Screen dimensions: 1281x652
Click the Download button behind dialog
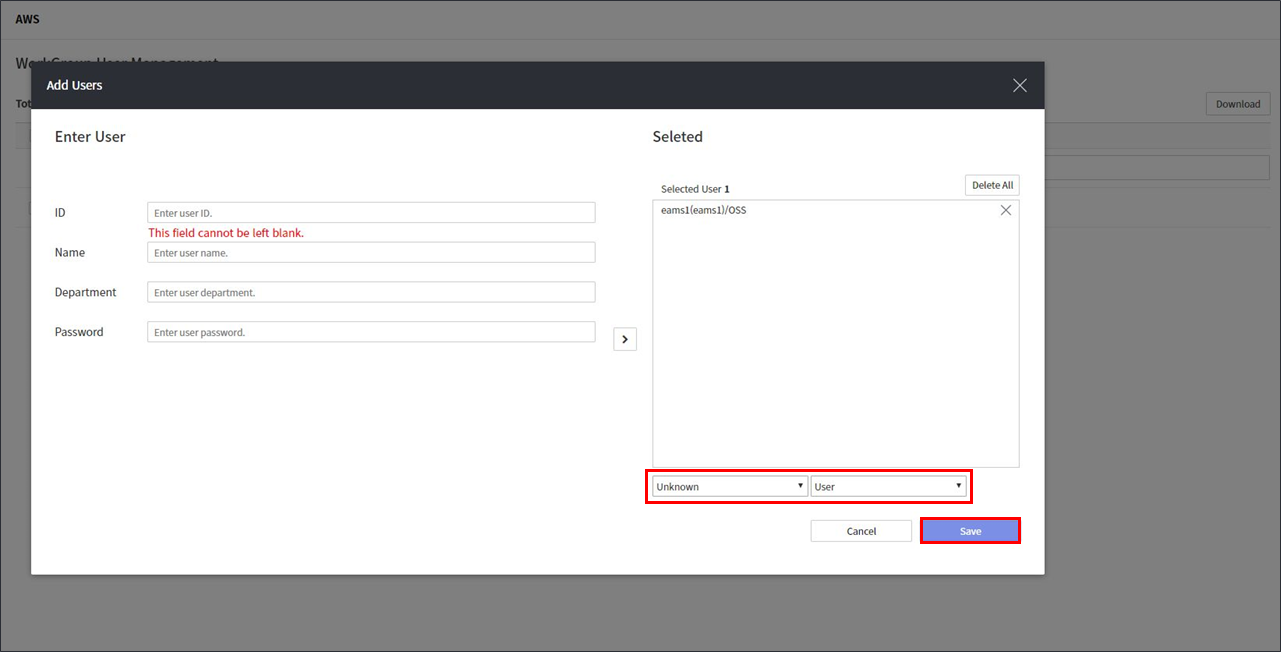1238,104
